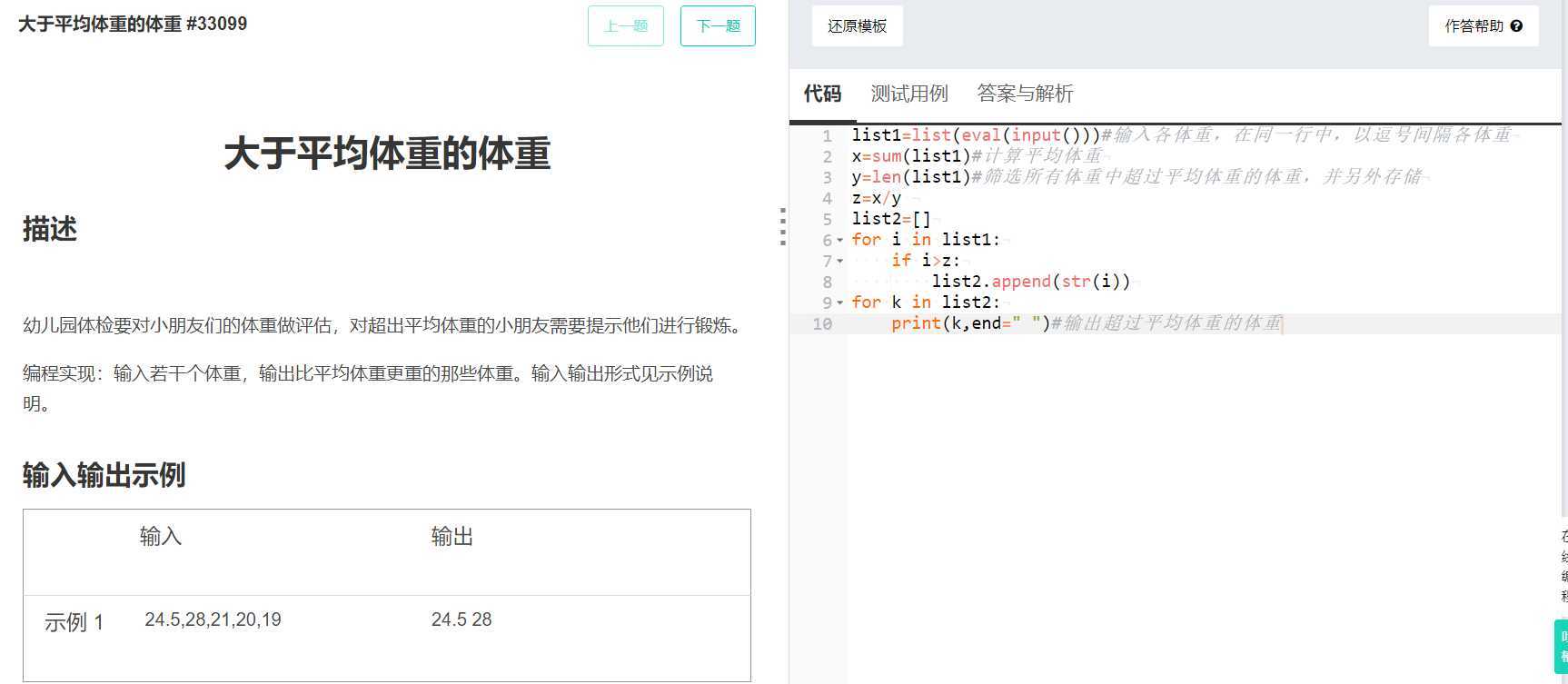
Task: Go to next question with 下一题
Action: pyautogui.click(x=718, y=25)
